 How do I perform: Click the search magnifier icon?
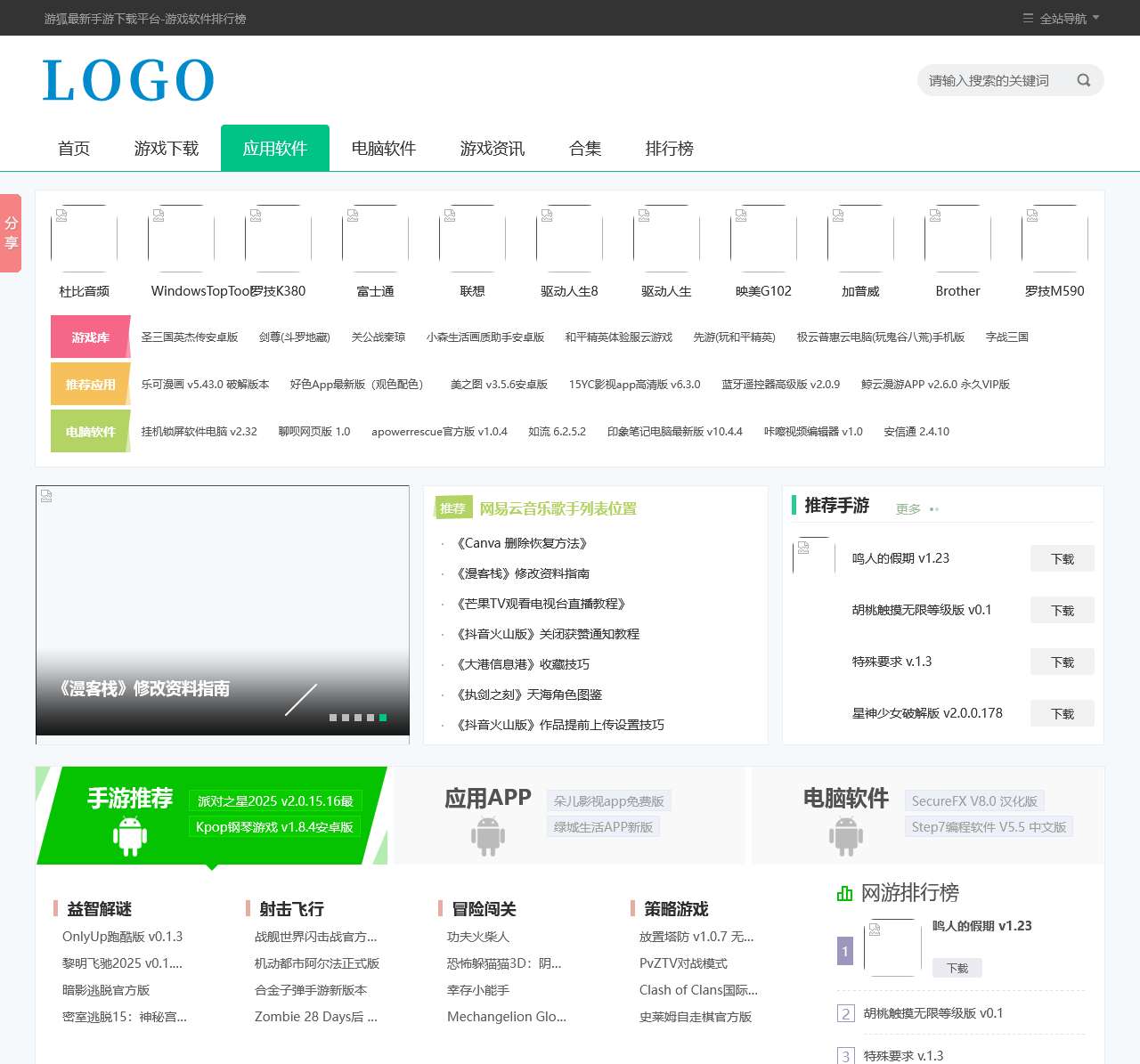[x=1083, y=80]
